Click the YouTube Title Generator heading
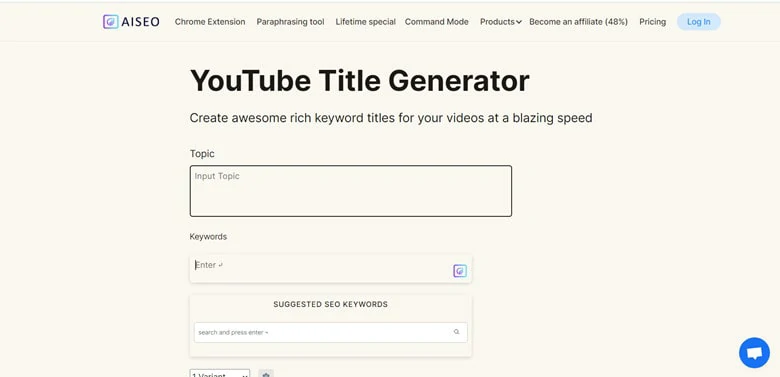780x377 pixels. pos(360,81)
